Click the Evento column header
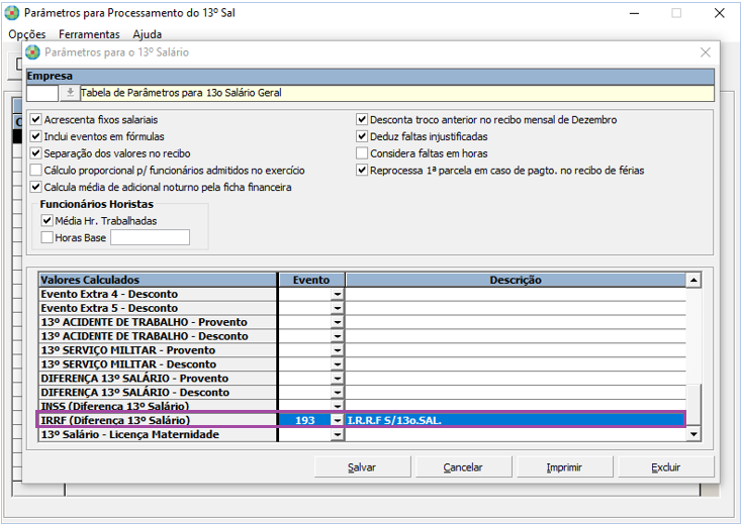744x528 pixels. [x=311, y=280]
